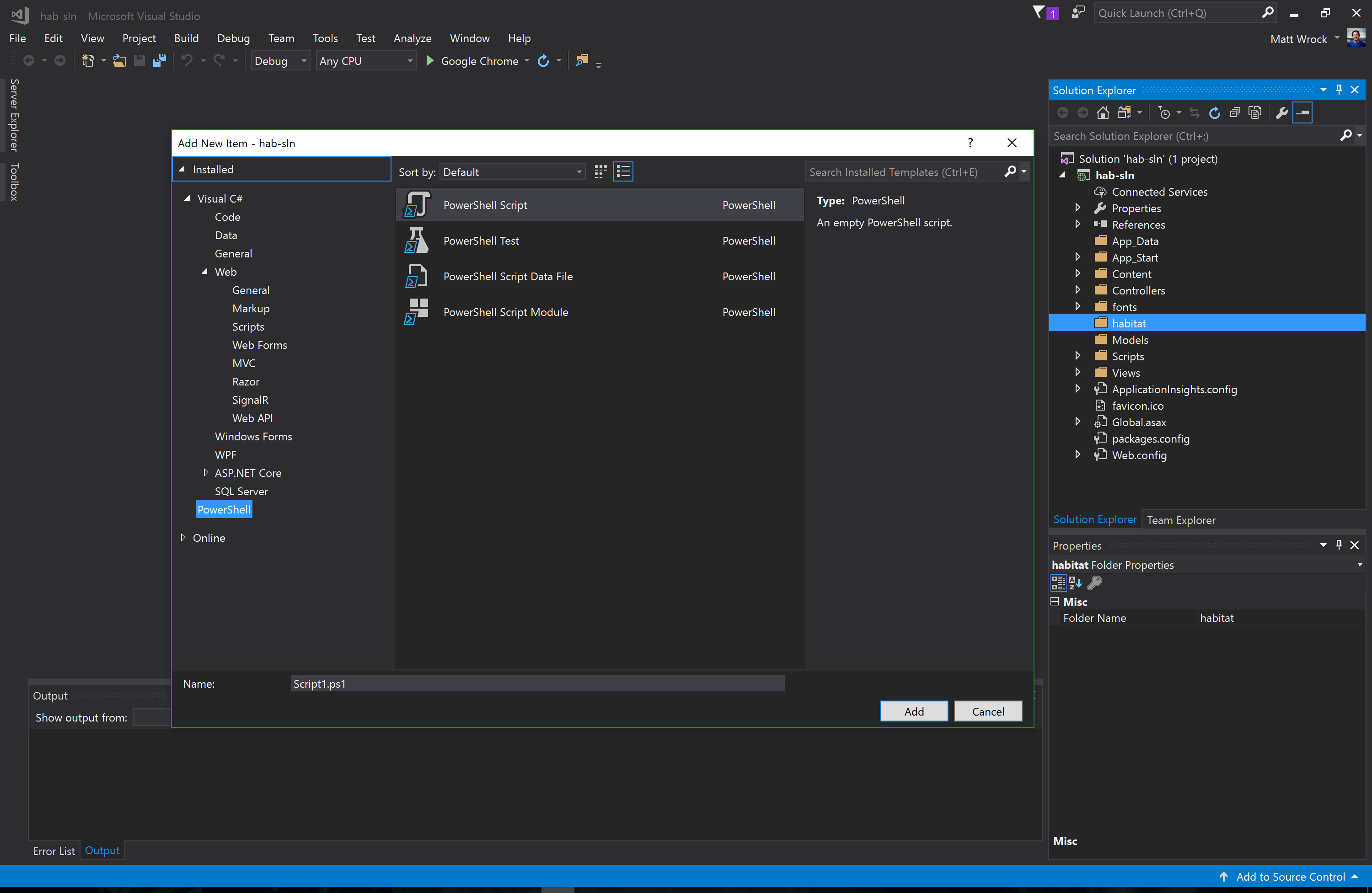
Task: Select the Razor category under Web
Action: point(246,382)
